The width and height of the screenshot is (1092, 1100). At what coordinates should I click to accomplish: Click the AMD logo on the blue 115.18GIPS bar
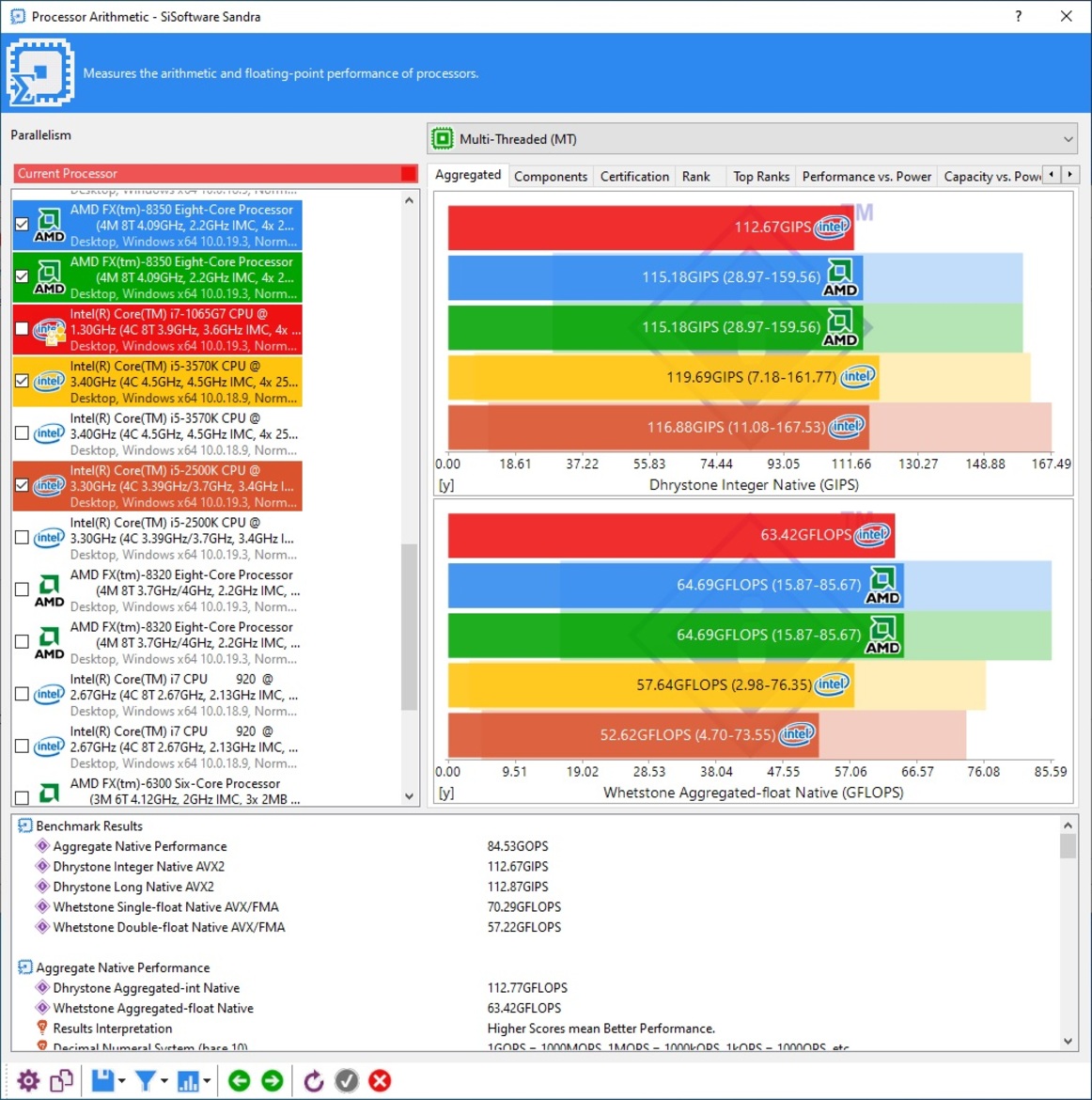tap(839, 277)
